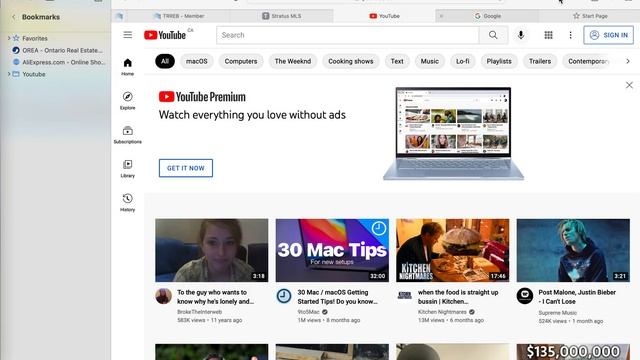Screen dimensions: 640x360
Task: Select the Computers filter chip
Action: (x=241, y=61)
